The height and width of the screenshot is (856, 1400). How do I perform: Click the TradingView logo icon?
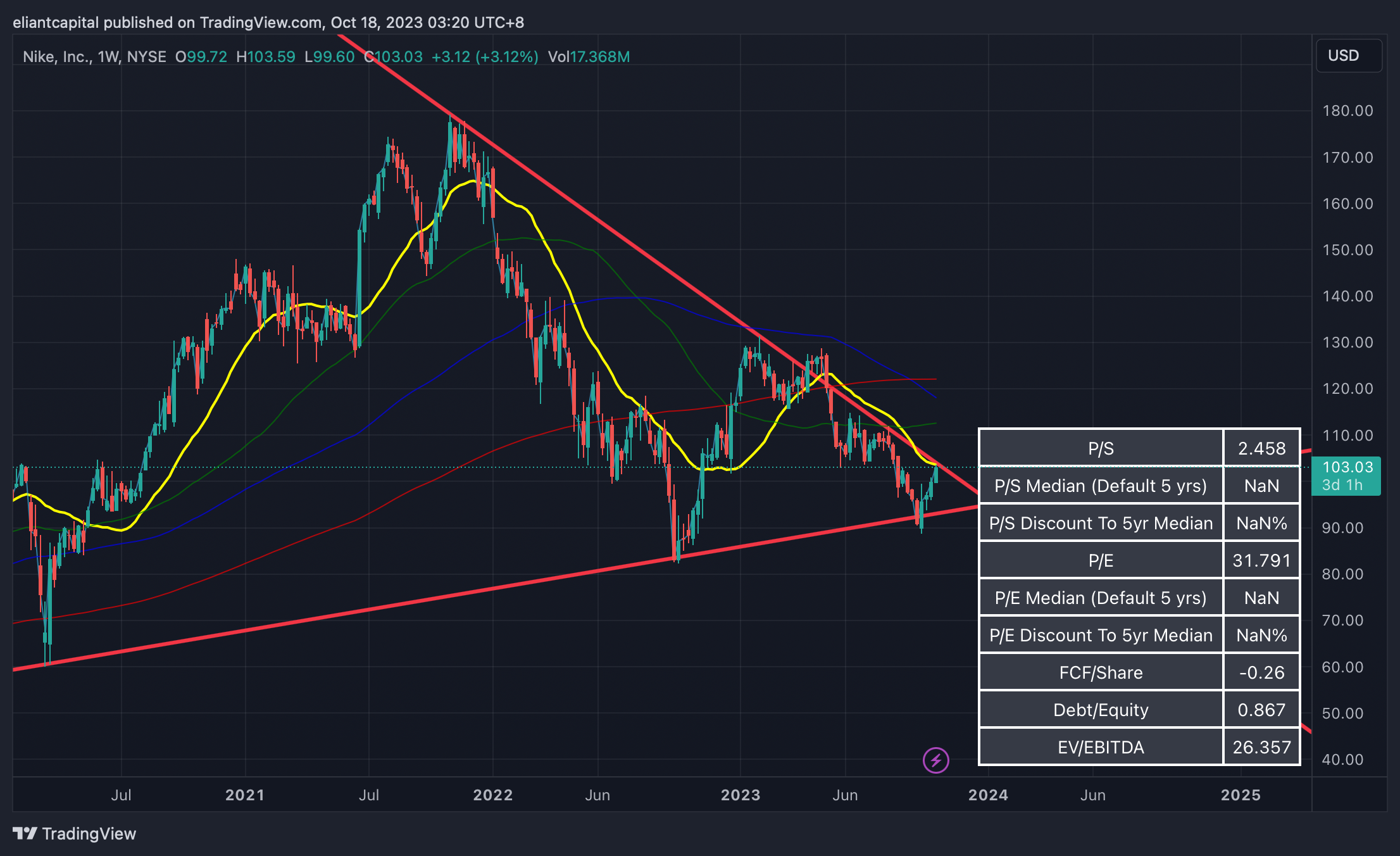coord(25,833)
